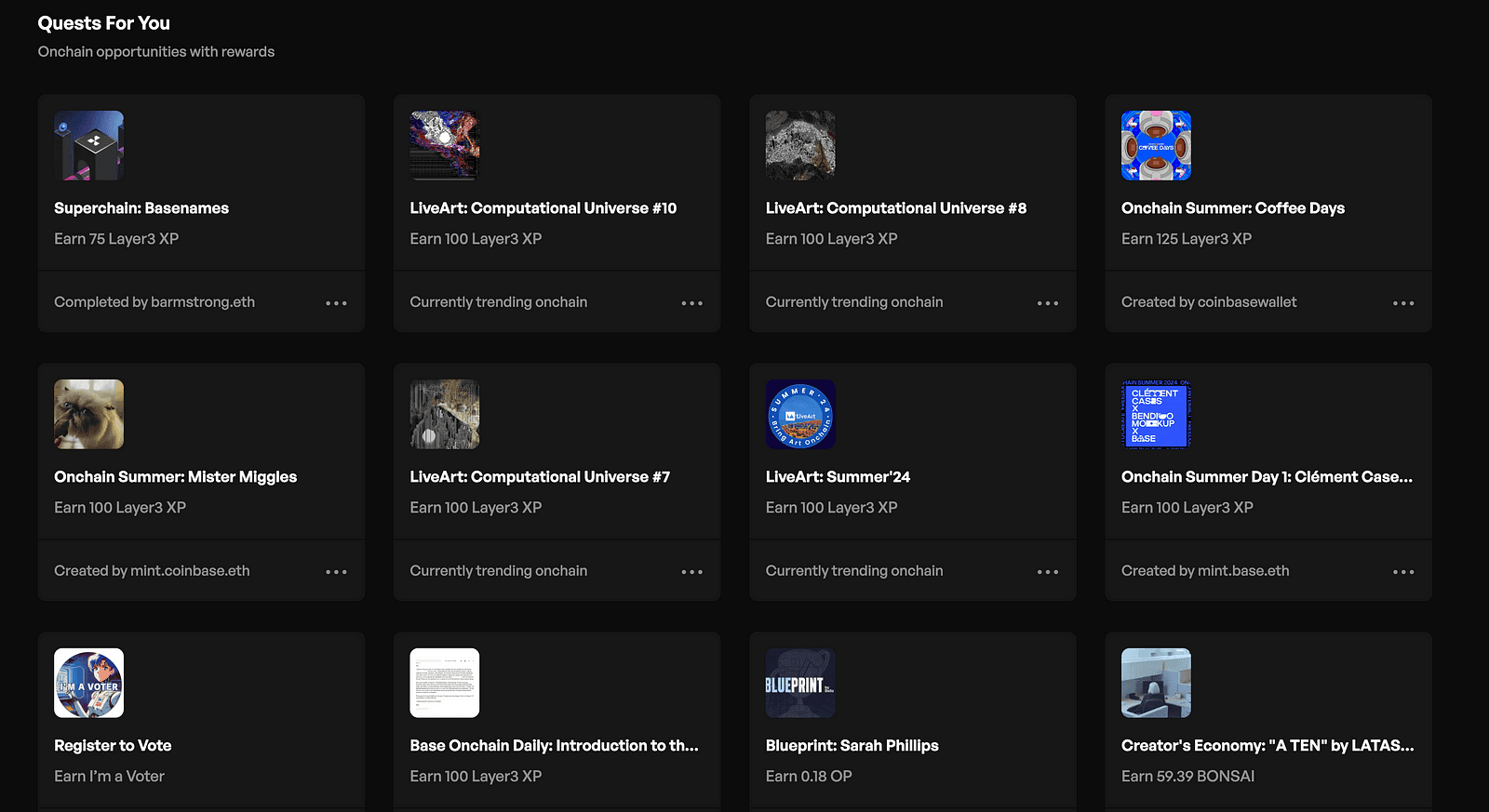Open the Mister Miggles cat thumbnail
The image size is (1489, 812).
click(88, 414)
